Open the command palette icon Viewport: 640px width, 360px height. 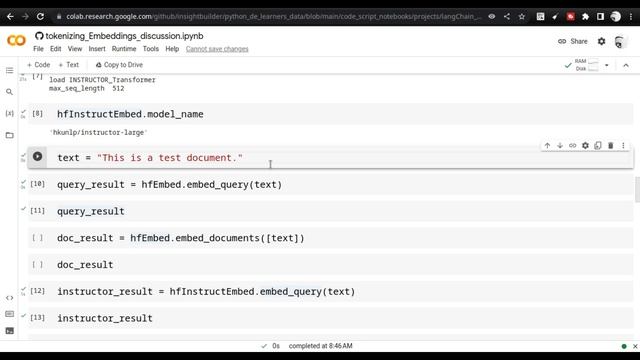(9, 314)
